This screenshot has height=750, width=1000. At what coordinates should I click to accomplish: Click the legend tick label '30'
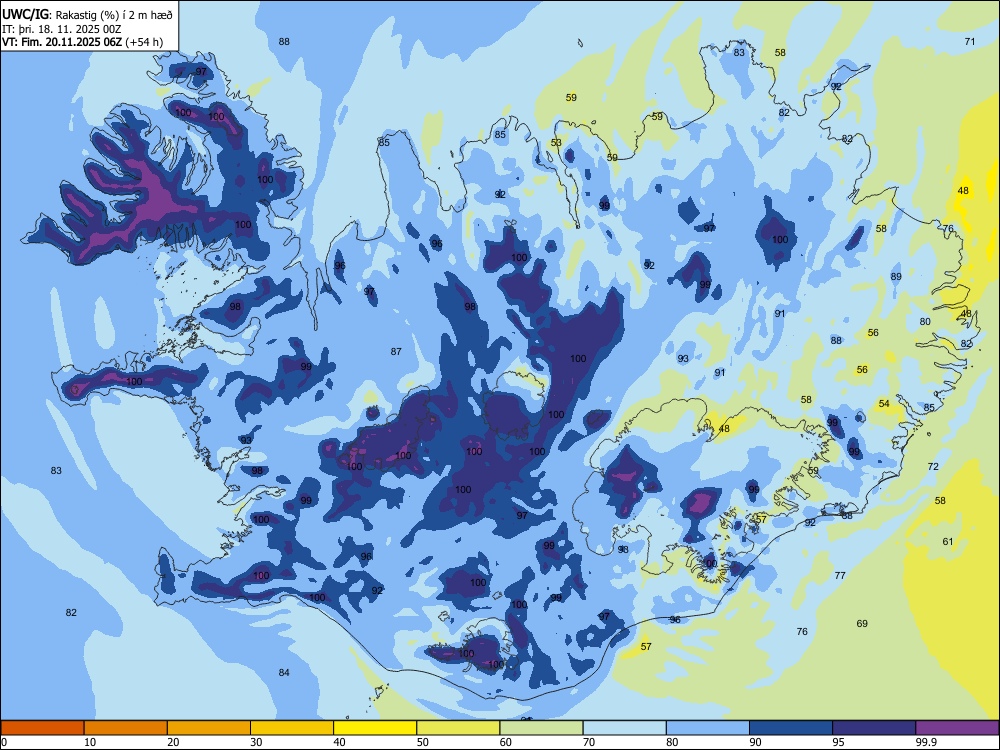click(256, 742)
